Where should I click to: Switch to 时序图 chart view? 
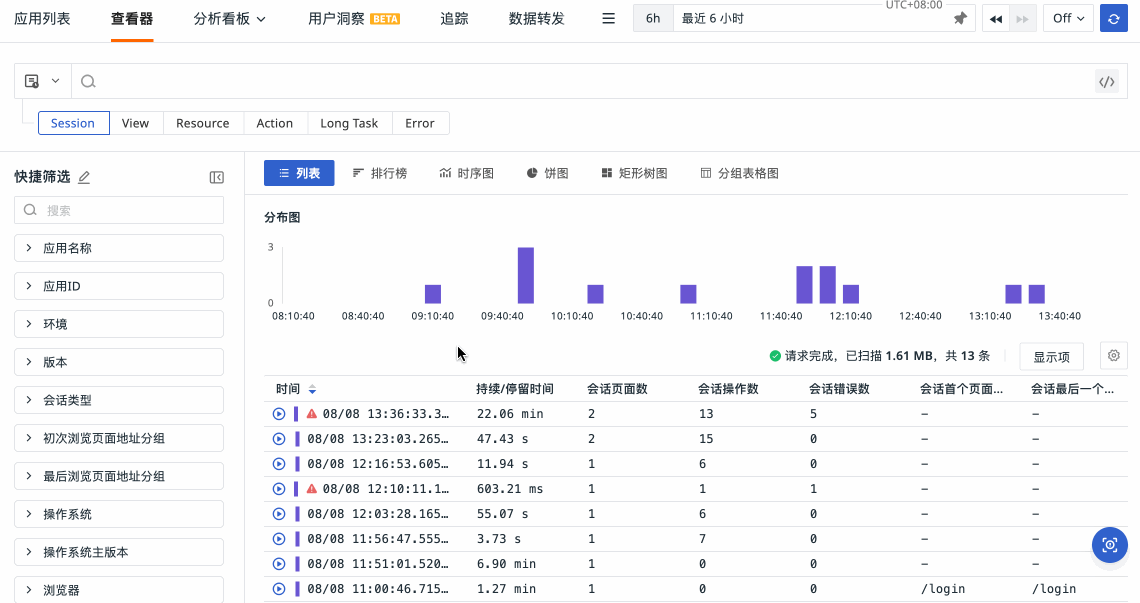(x=466, y=173)
